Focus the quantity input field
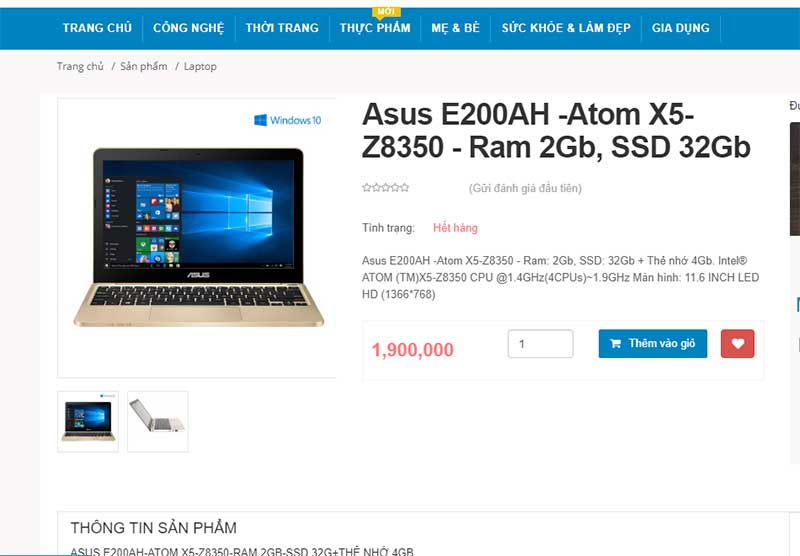Viewport: 800px width, 556px height. [540, 344]
